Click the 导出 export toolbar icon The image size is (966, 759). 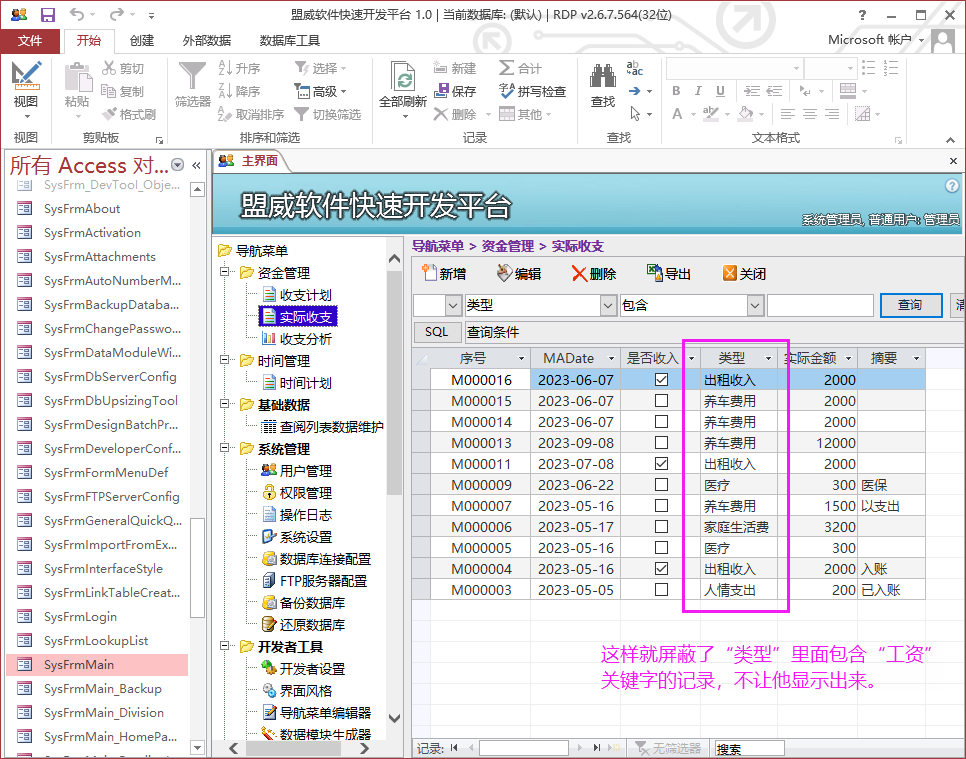654,272
